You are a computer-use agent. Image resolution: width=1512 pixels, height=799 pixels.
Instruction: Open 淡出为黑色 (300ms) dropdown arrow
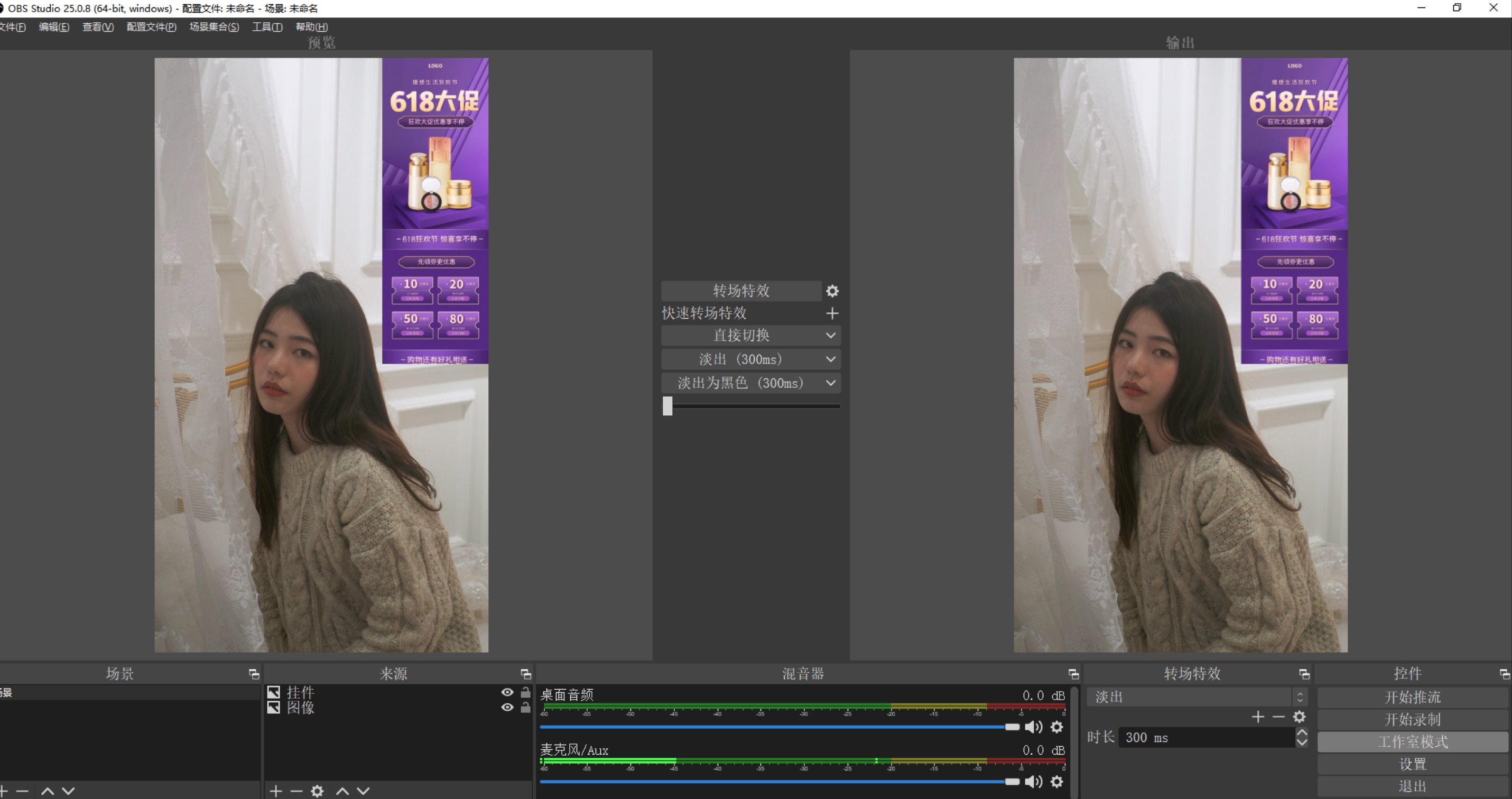pos(831,383)
